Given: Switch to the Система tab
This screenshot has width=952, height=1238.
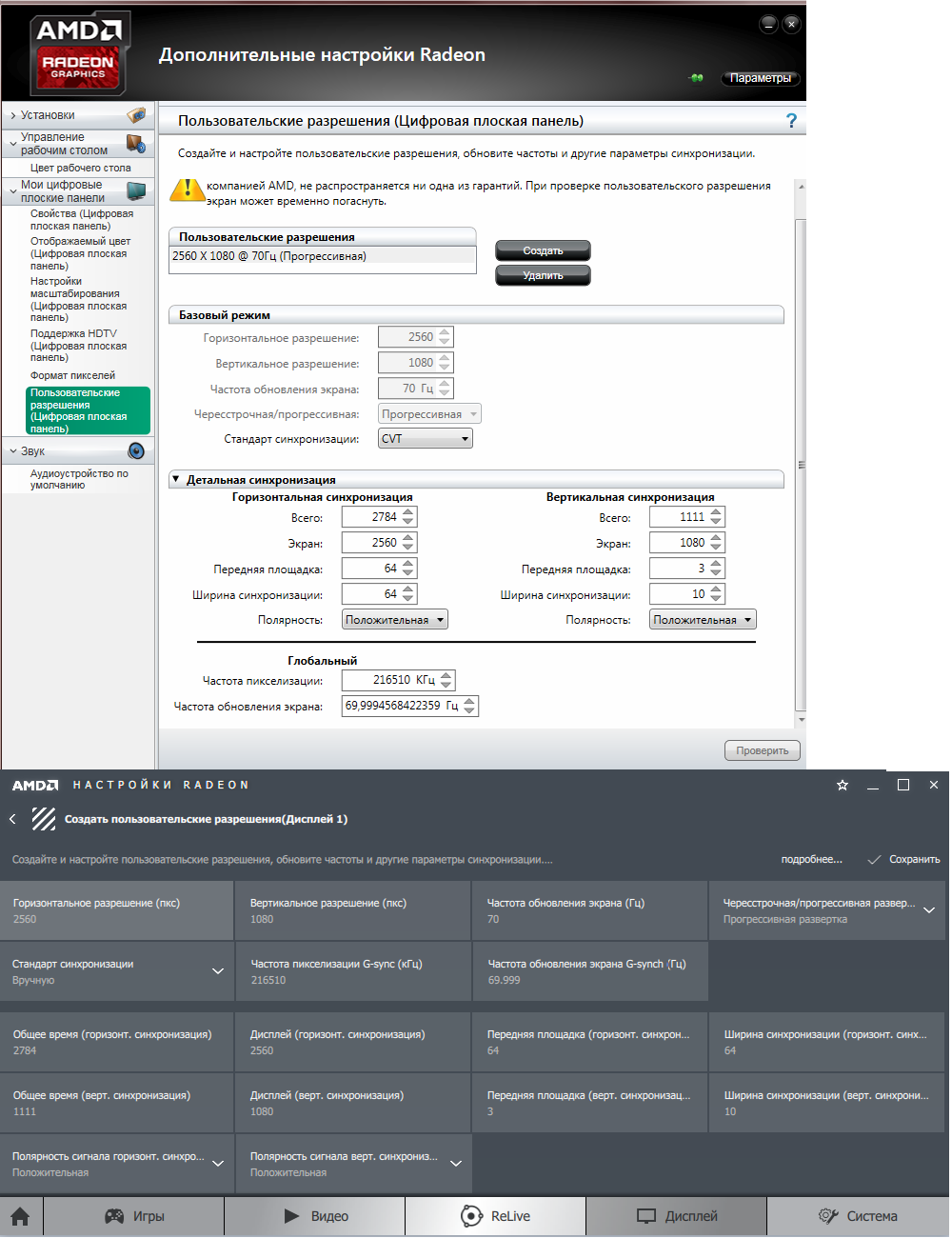Looking at the screenshot, I should coord(858,1216).
